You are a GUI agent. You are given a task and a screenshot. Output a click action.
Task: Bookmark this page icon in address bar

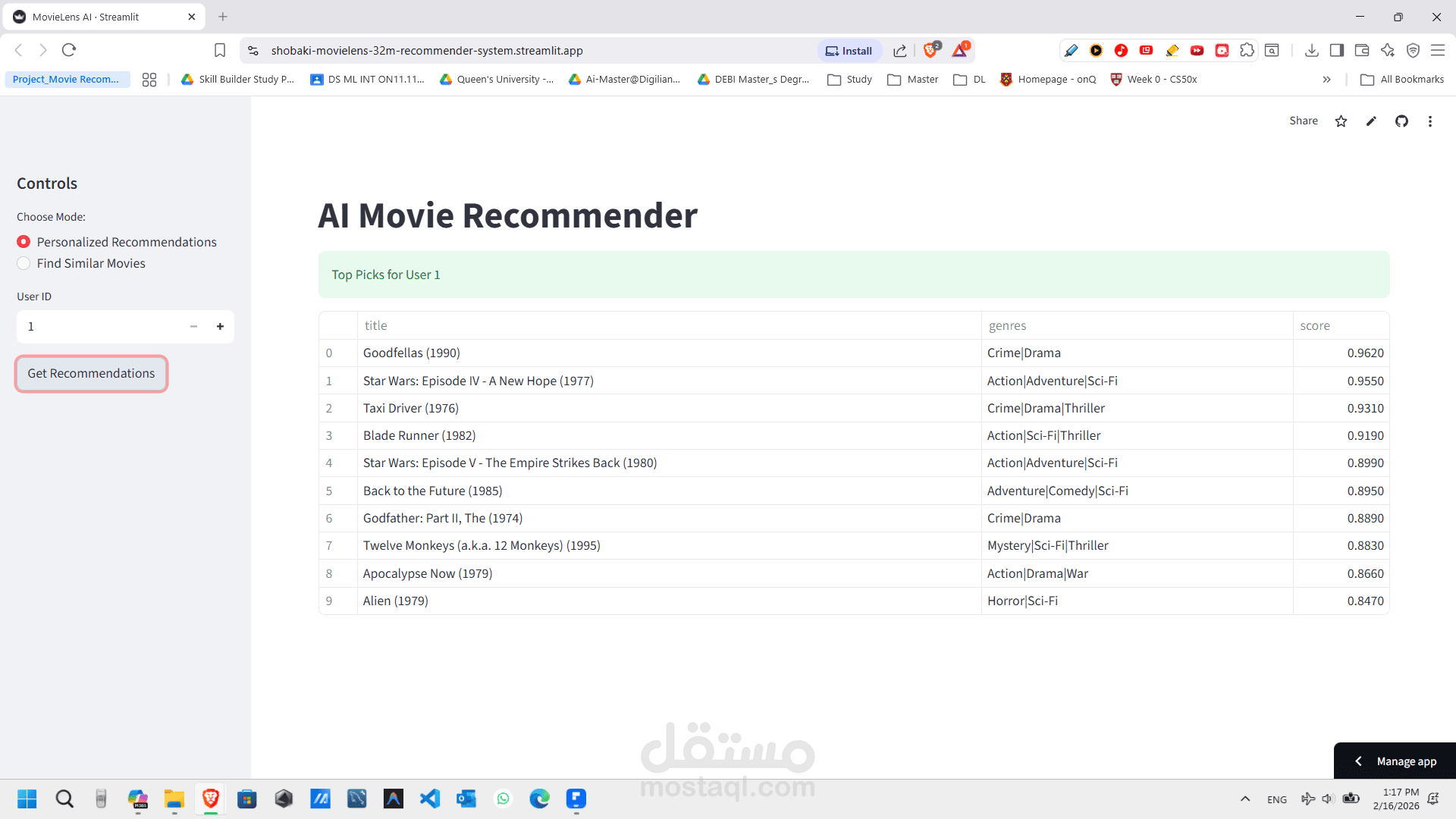(x=220, y=50)
